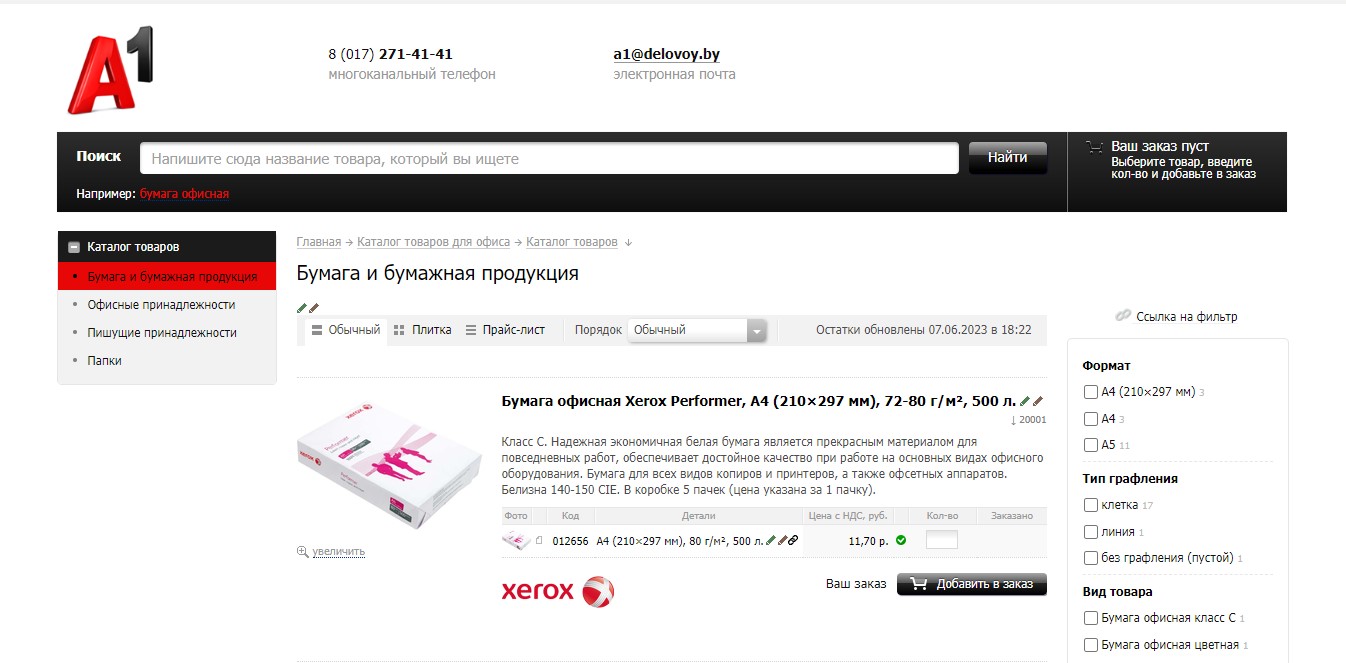Click the shopping cart icon in header
Viewport: 1346px width, 663px height.
coord(1095,147)
